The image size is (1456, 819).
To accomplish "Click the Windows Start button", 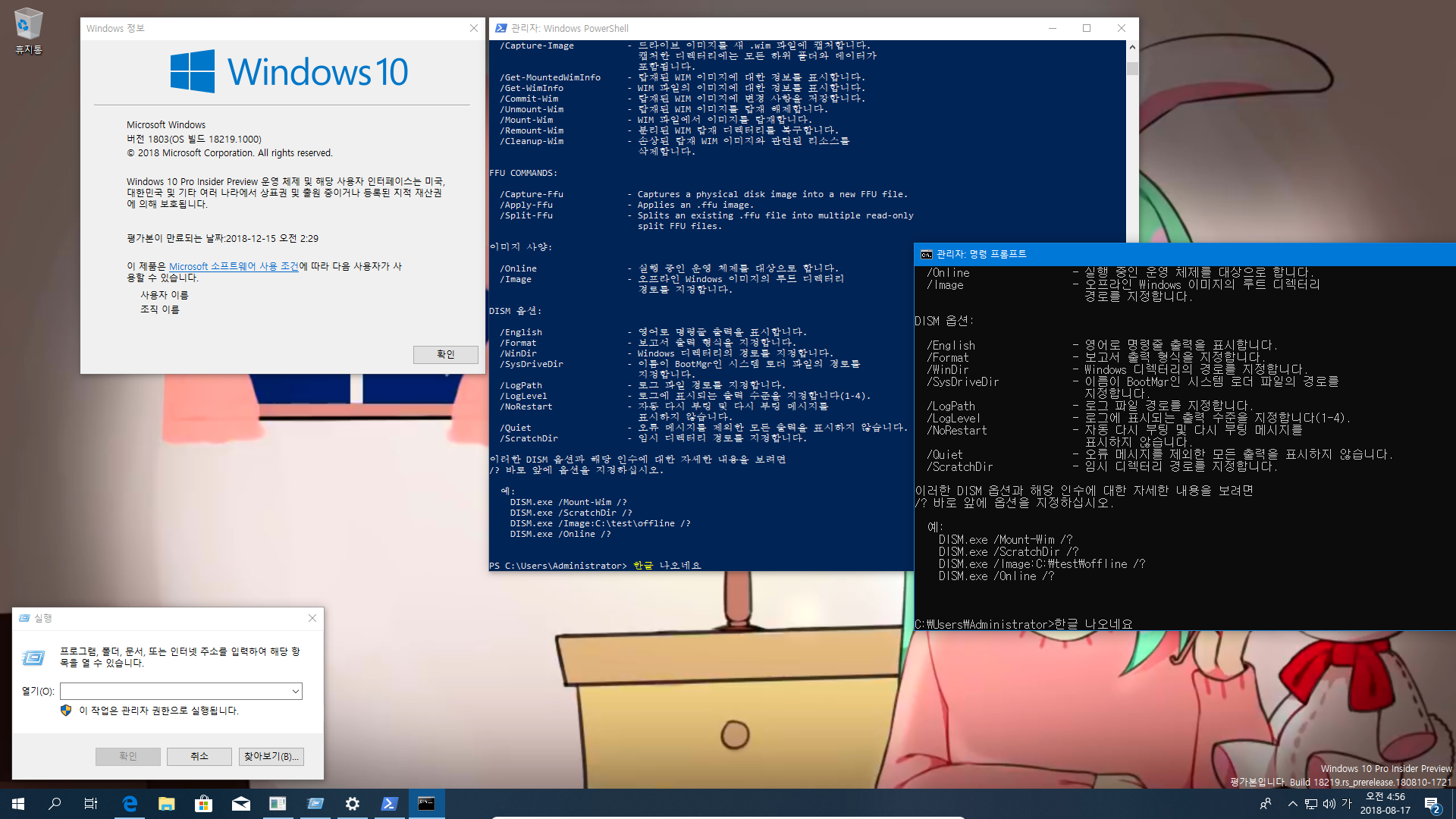I will [x=18, y=804].
